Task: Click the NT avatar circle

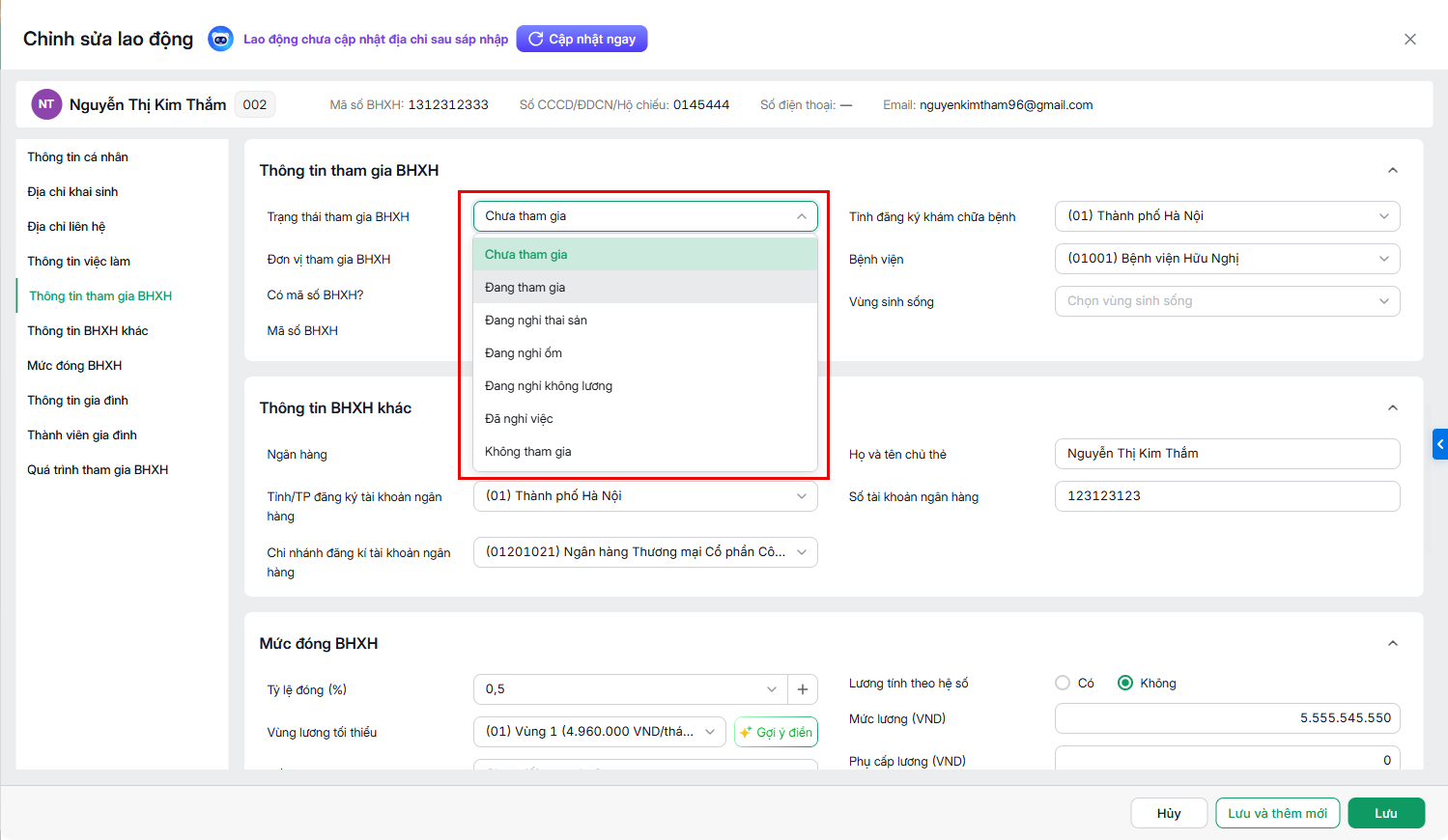Action: (46, 104)
